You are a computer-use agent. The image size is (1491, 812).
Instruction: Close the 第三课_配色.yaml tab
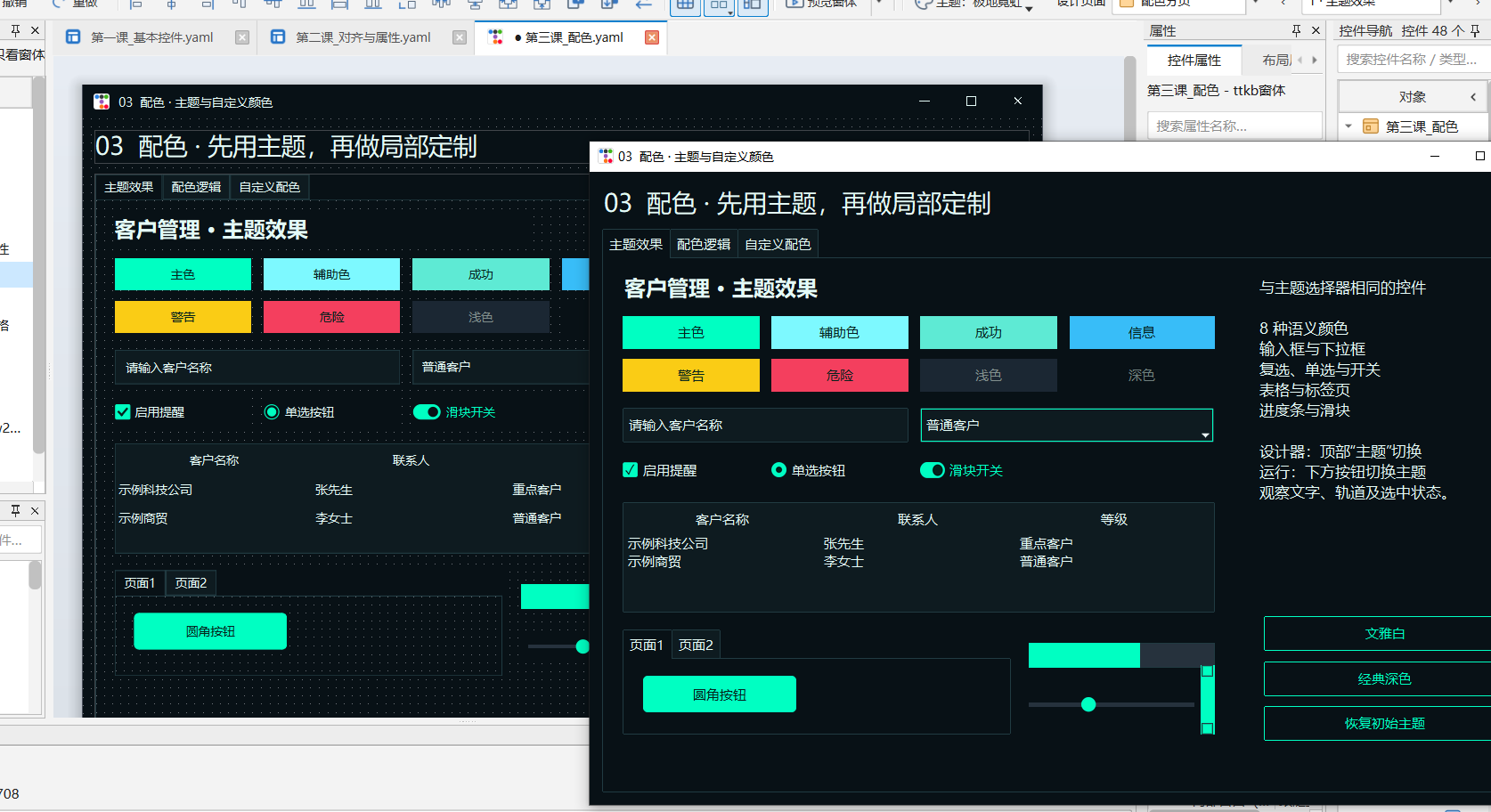coord(652,37)
